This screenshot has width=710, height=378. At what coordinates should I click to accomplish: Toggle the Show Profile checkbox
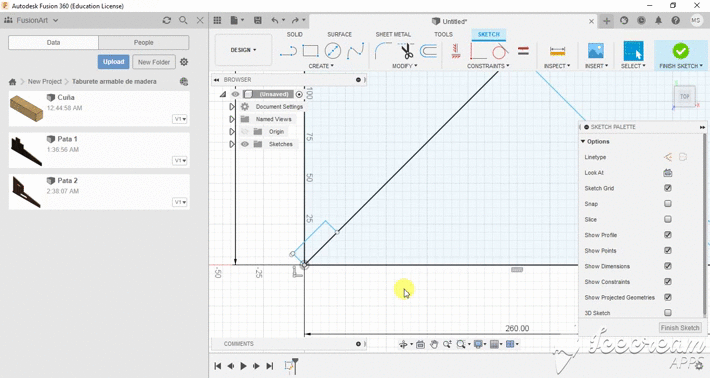pyautogui.click(x=667, y=234)
